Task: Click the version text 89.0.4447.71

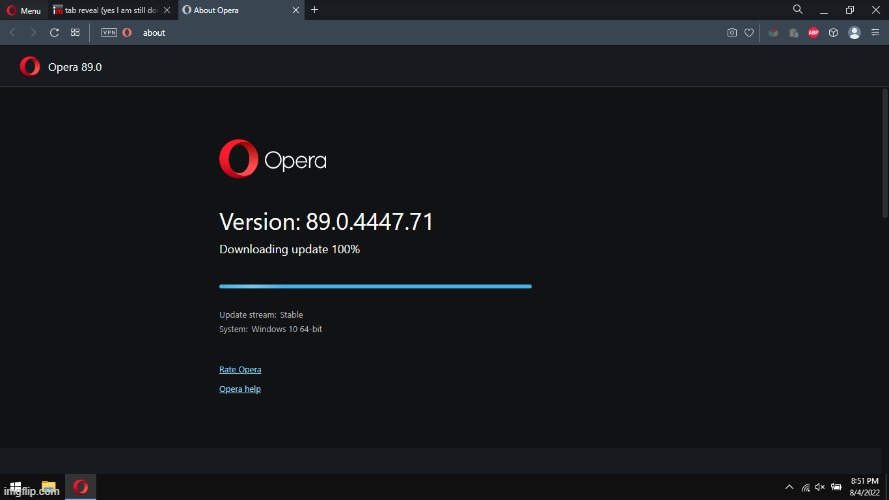Action: coord(369,222)
